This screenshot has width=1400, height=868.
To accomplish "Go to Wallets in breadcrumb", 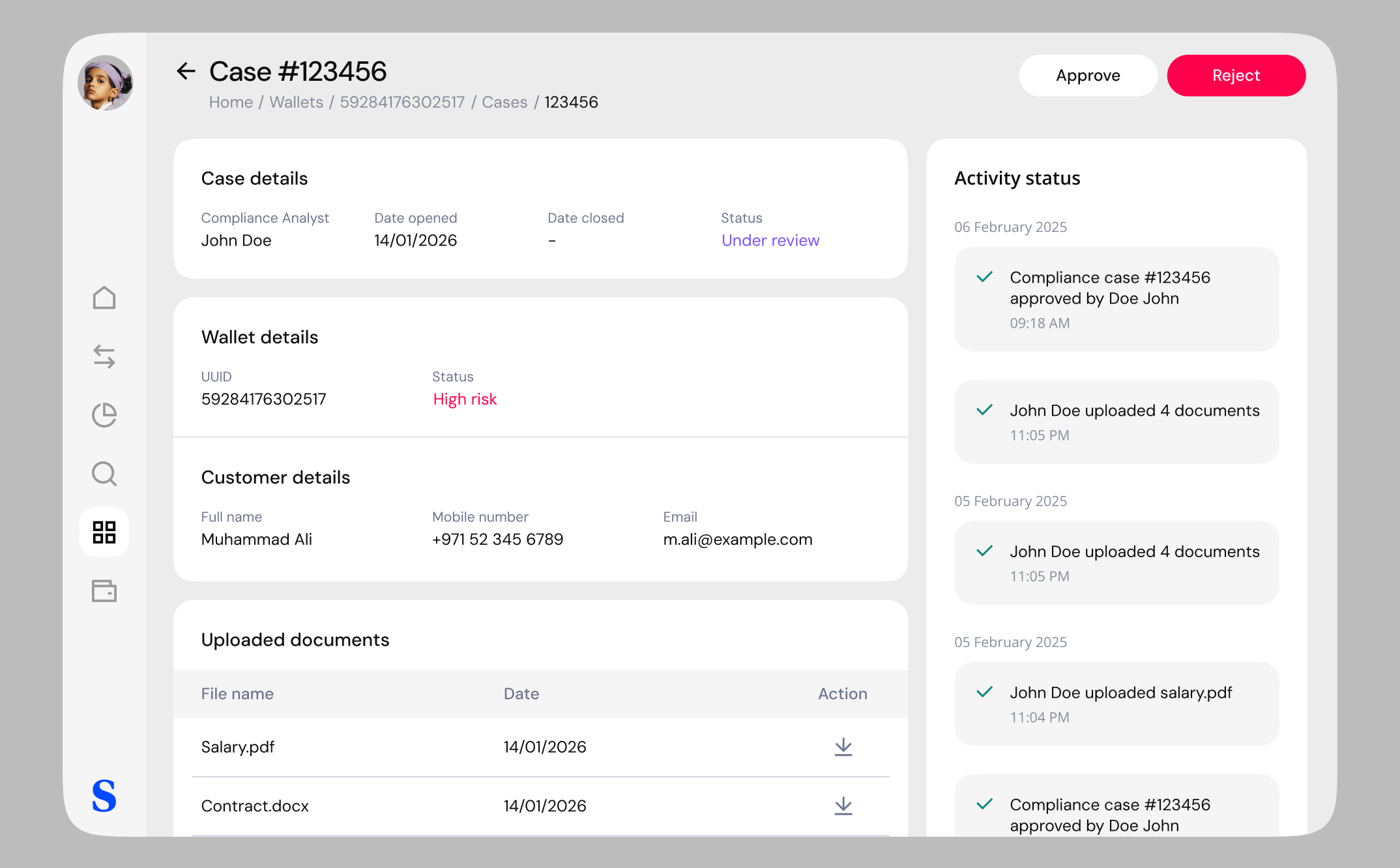I will [x=296, y=102].
